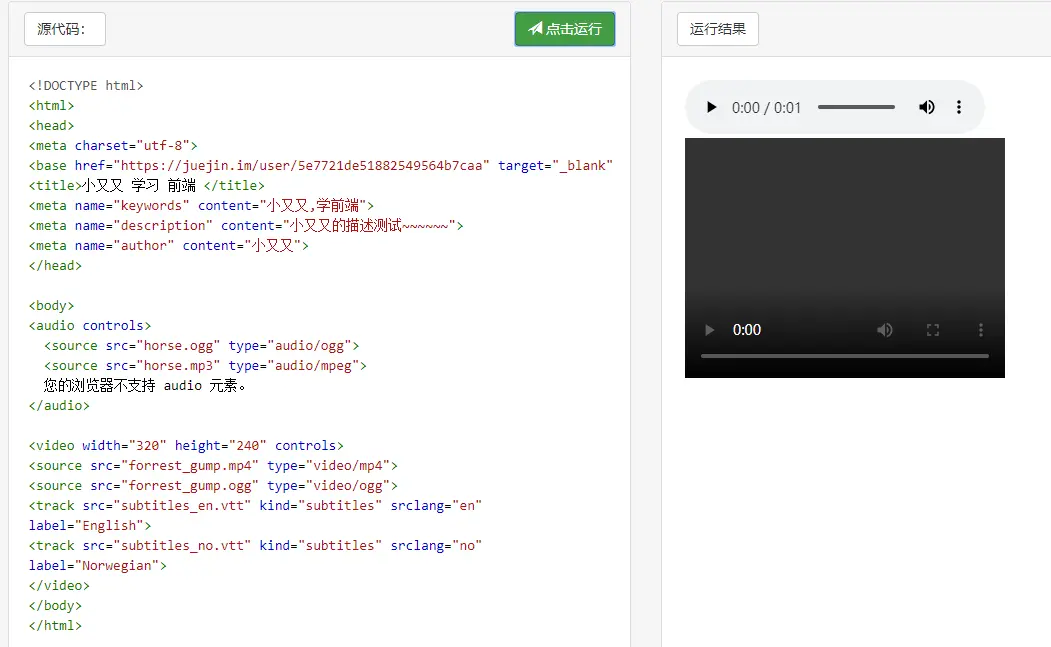1051x647 pixels.
Task: Click the base href juejin.im URL line
Action: click(320, 166)
